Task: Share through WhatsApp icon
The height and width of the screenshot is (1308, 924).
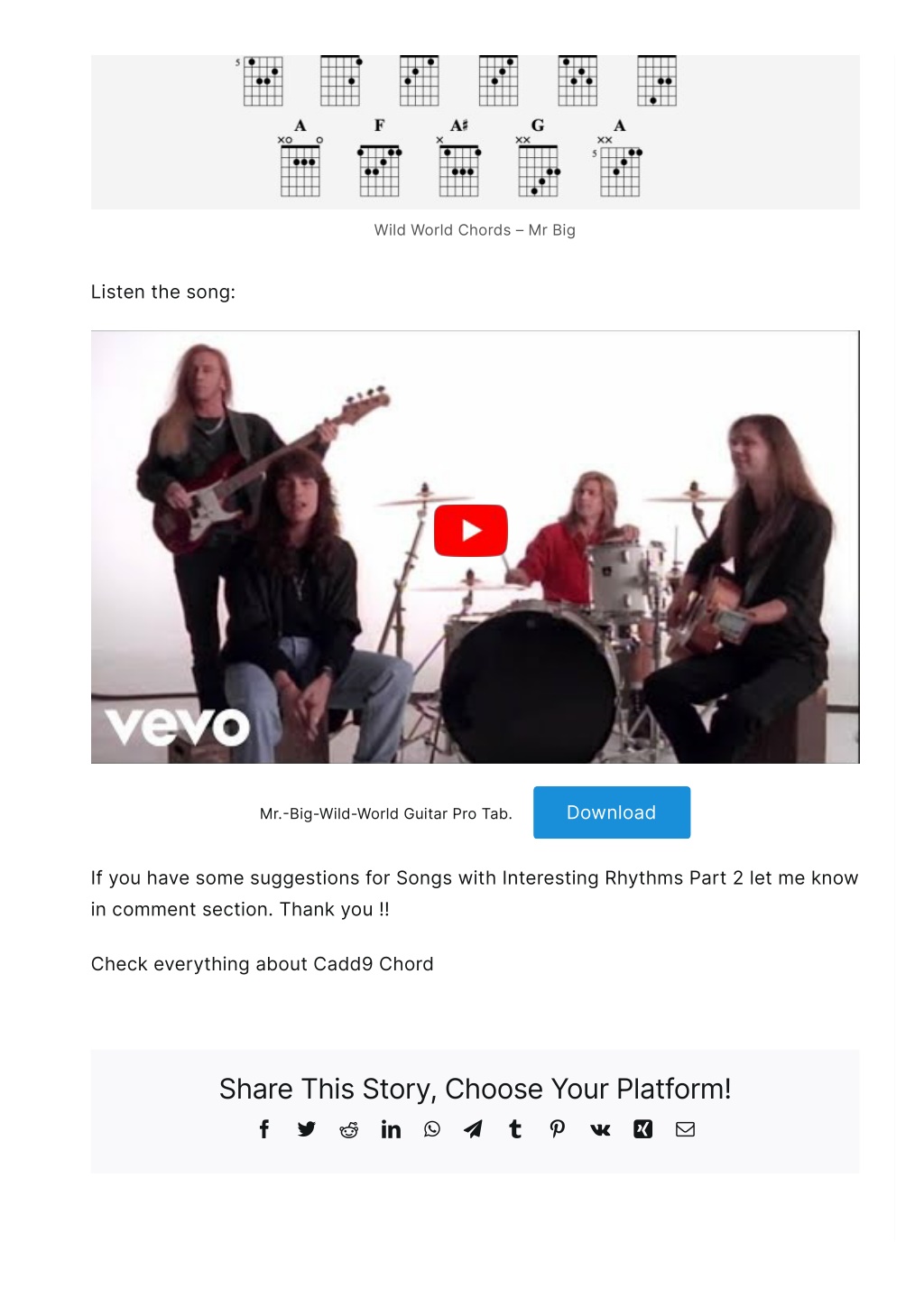Action: point(432,1129)
